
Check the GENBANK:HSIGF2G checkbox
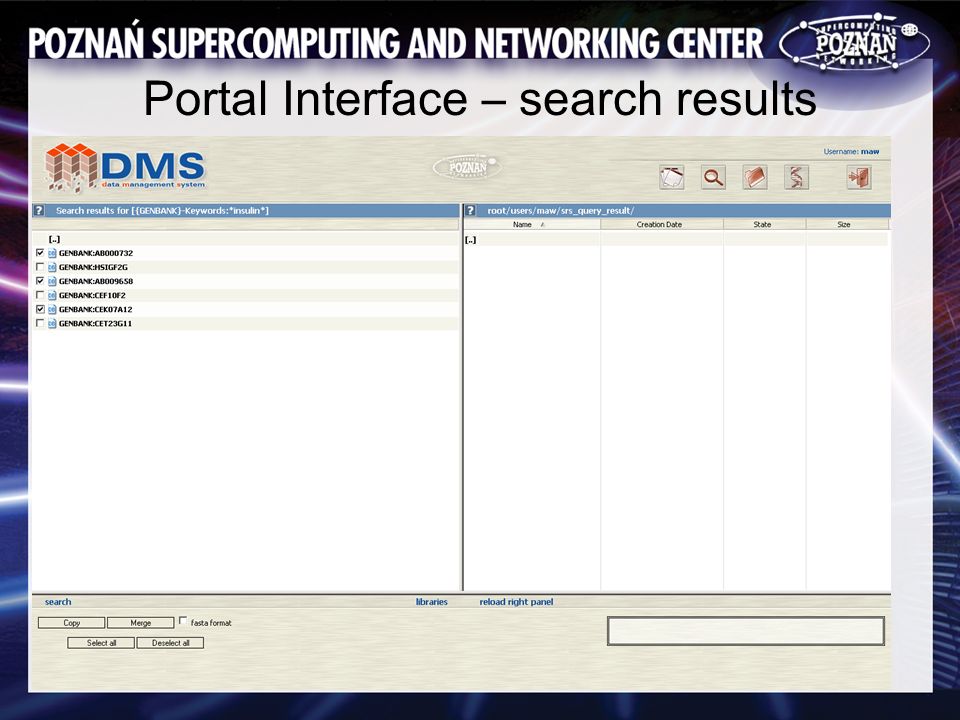point(40,266)
